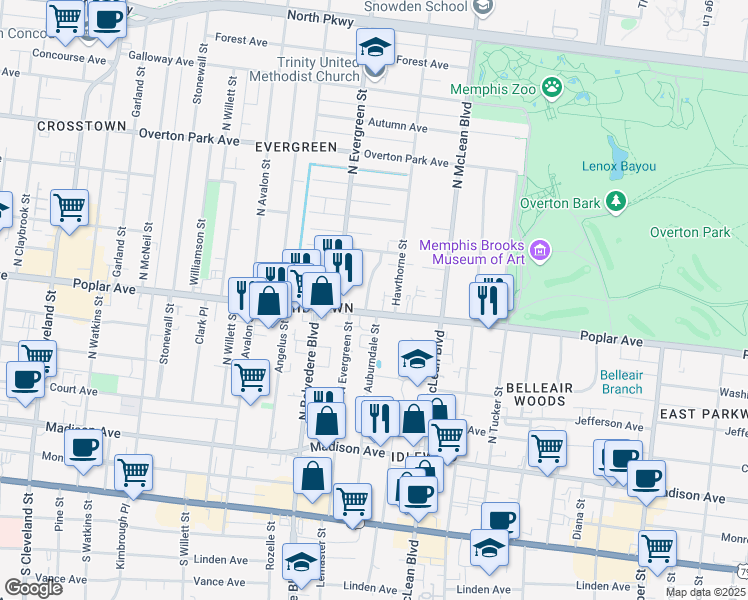
Task: Click the shopping cart marker south of Jefferson Ave
Action: point(548,449)
